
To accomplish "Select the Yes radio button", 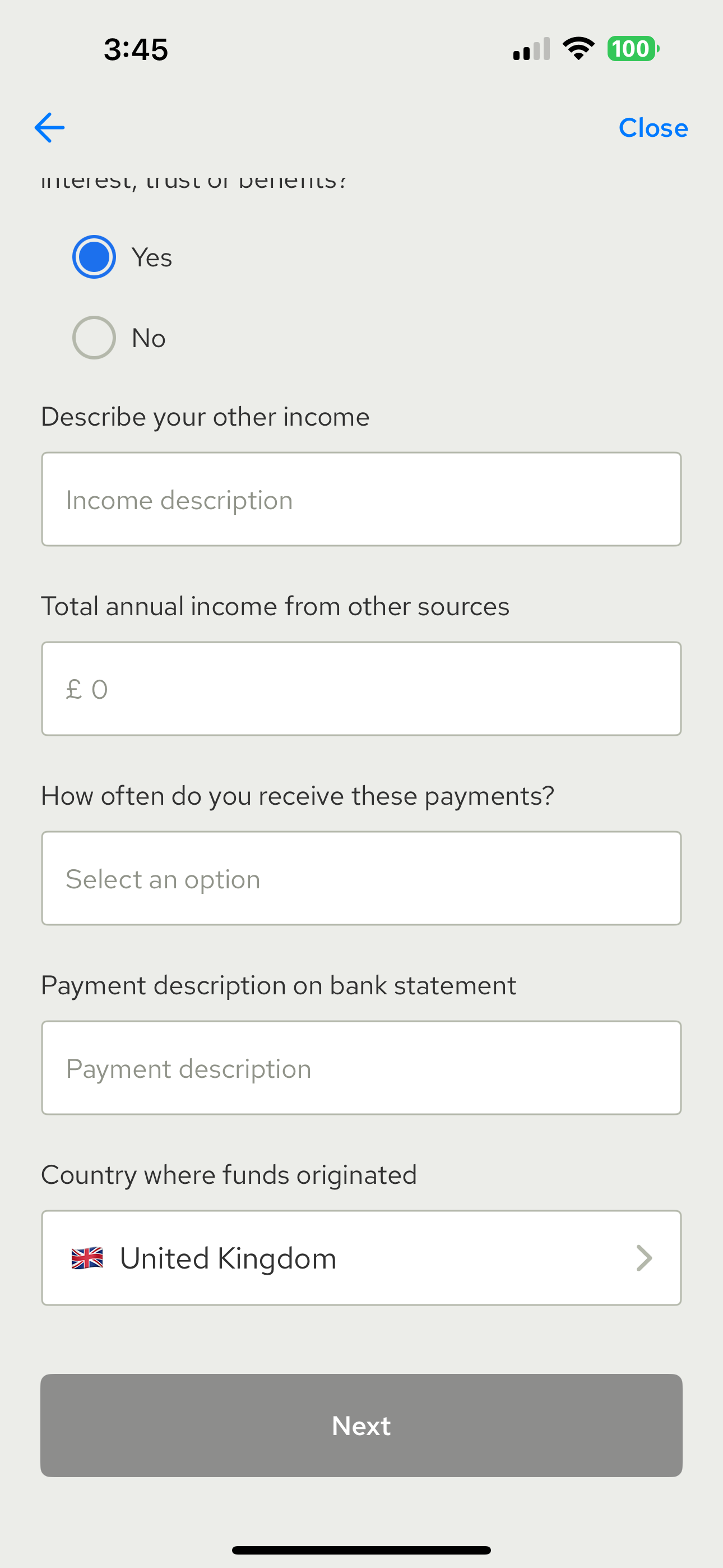I will pos(94,257).
